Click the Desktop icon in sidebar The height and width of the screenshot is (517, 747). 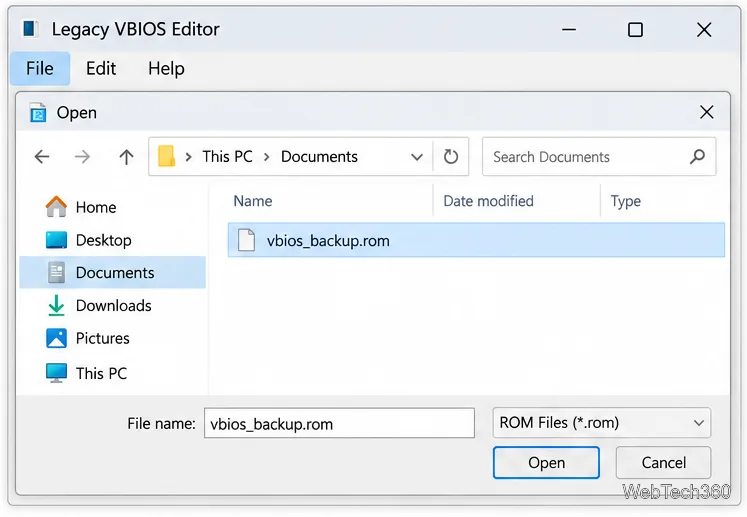56,240
